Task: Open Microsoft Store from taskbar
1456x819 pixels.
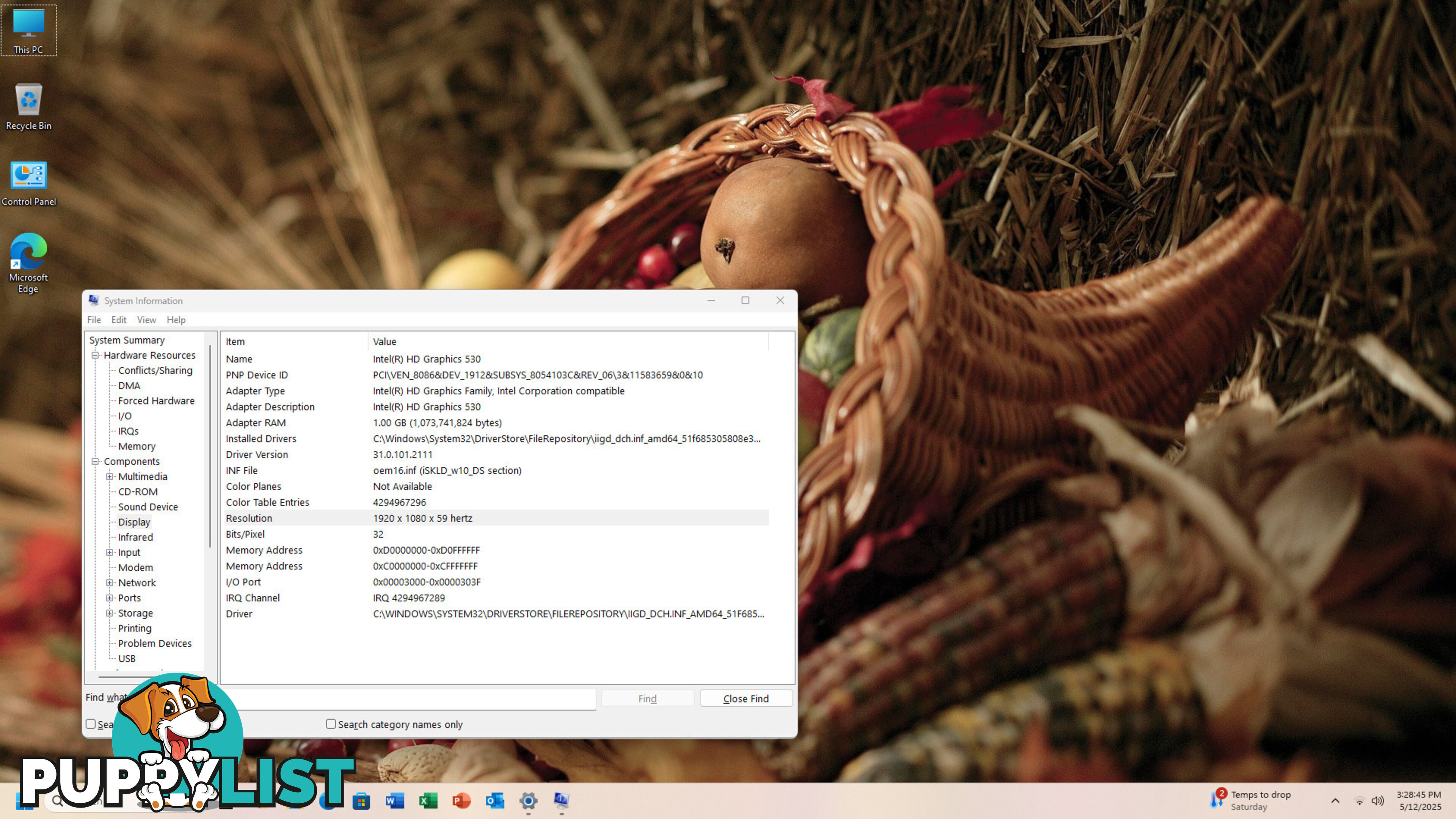Action: click(x=361, y=801)
